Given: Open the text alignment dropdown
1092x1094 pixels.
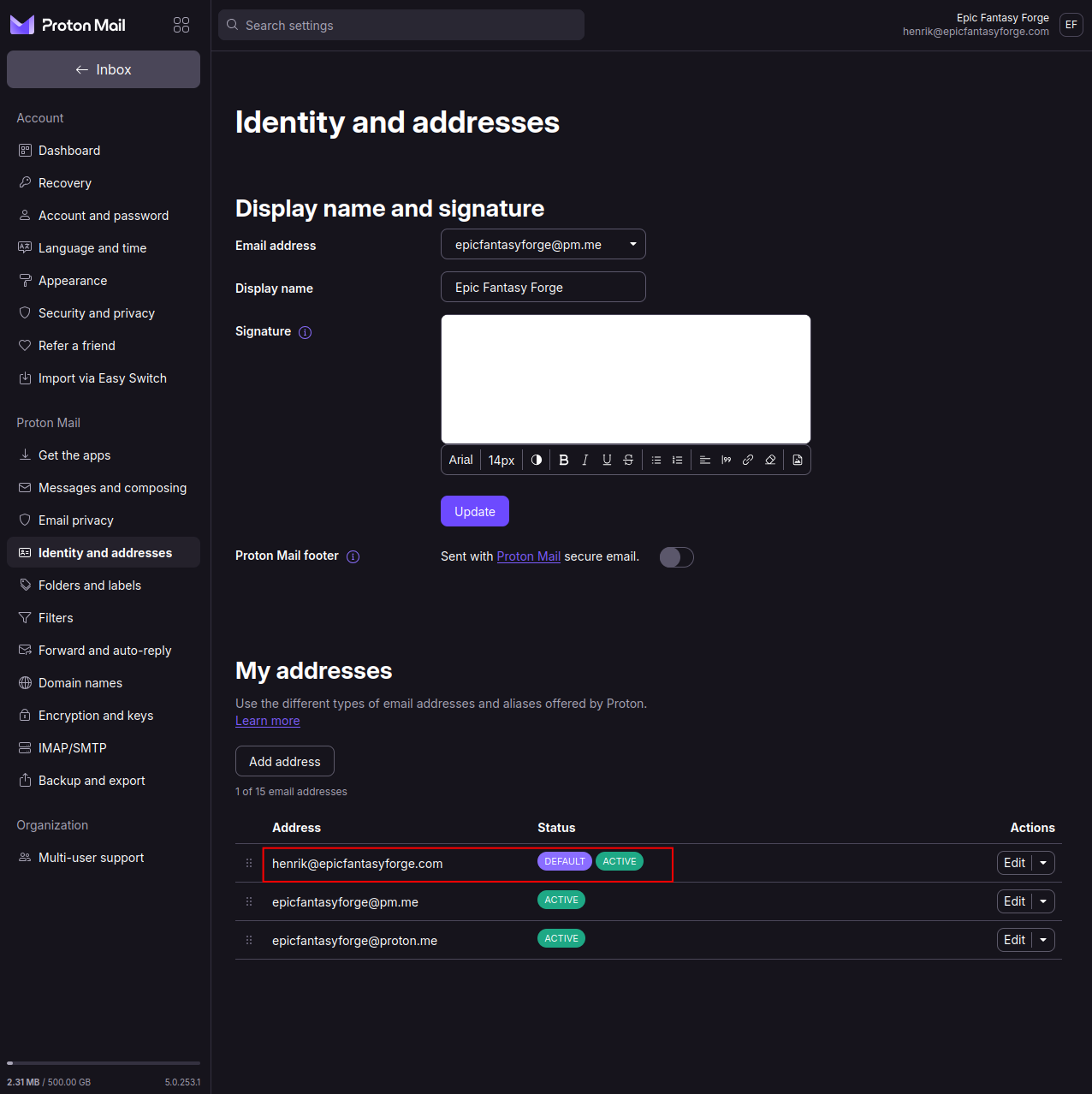Looking at the screenshot, I should tap(705, 460).
